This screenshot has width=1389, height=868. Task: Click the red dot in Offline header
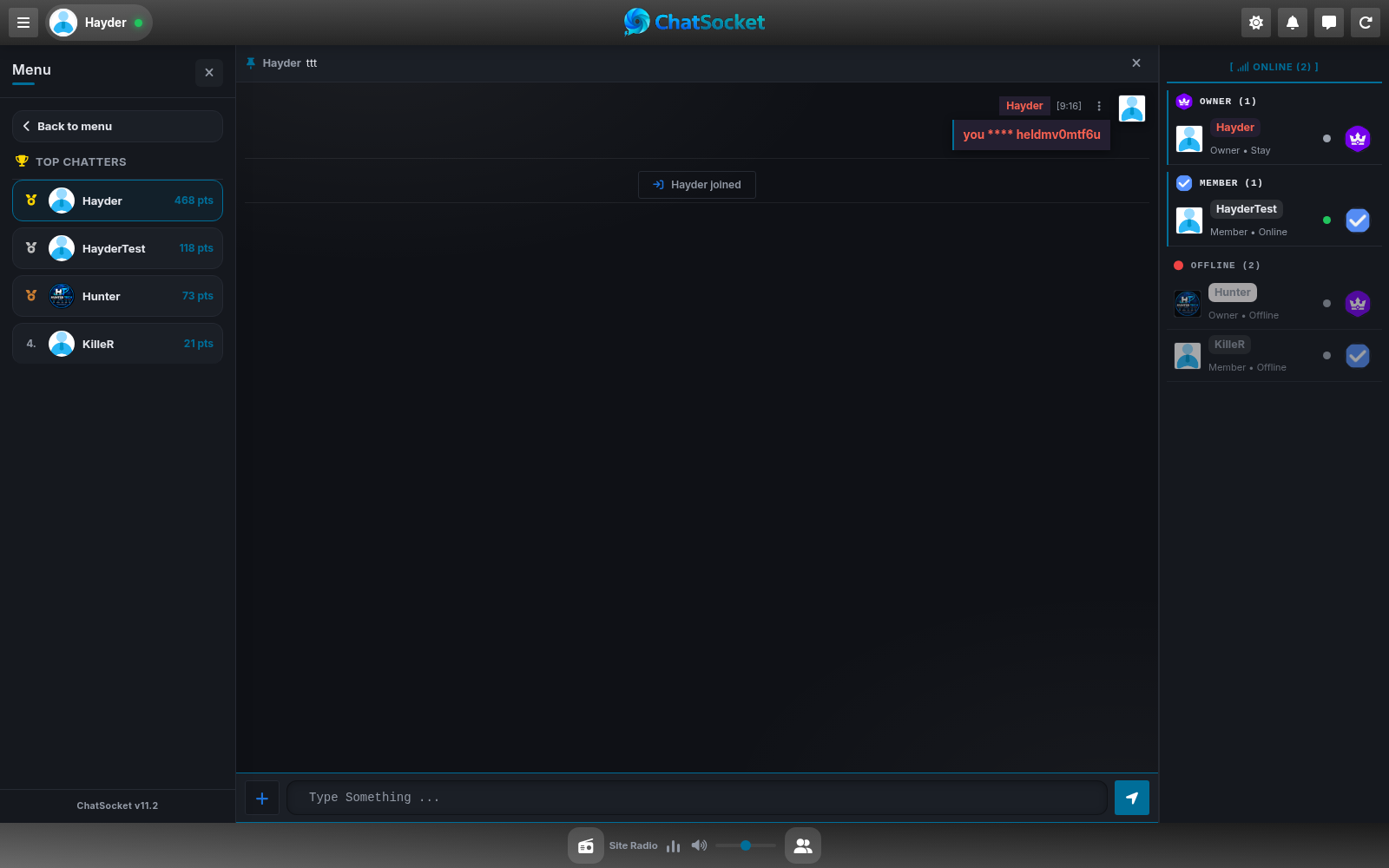pyautogui.click(x=1178, y=266)
